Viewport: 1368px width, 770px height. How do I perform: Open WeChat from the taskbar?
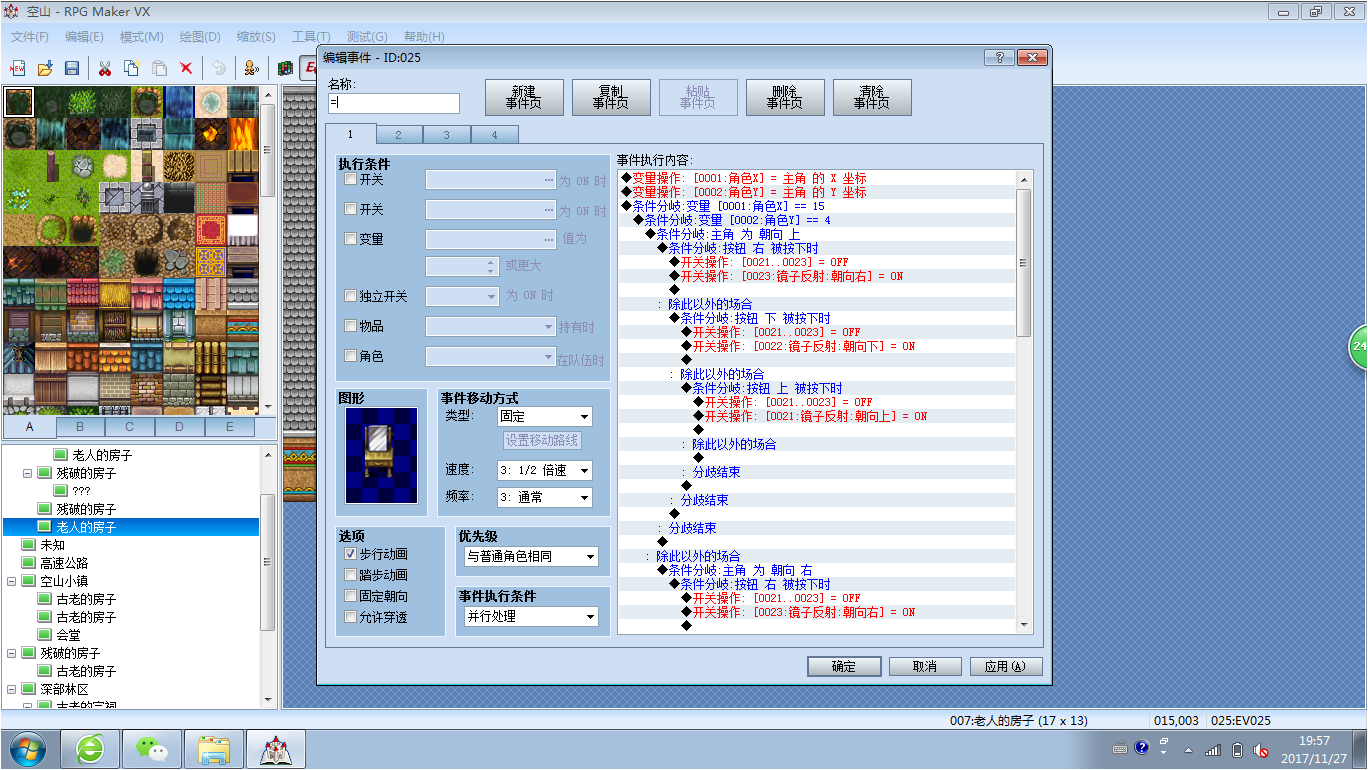point(152,748)
